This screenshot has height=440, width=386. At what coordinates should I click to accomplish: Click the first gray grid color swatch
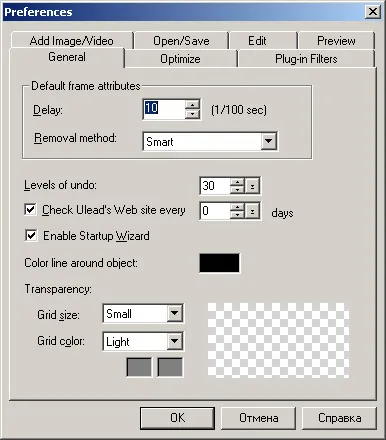(139, 367)
